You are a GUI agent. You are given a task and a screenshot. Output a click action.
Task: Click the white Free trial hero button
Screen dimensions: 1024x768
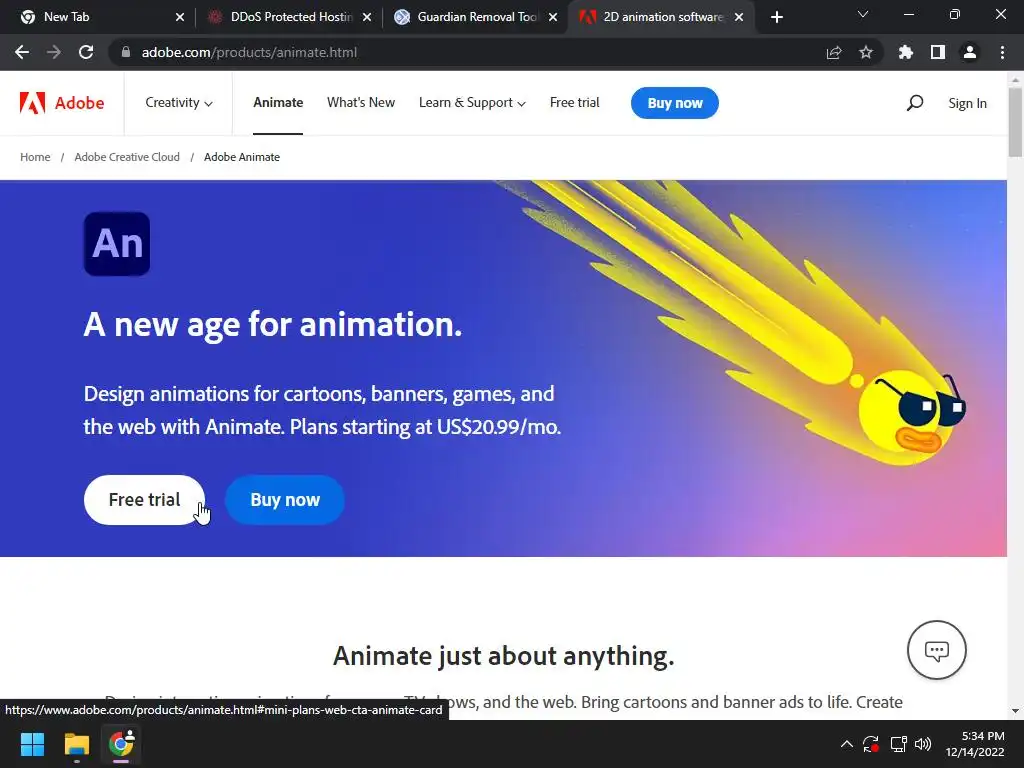[144, 500]
